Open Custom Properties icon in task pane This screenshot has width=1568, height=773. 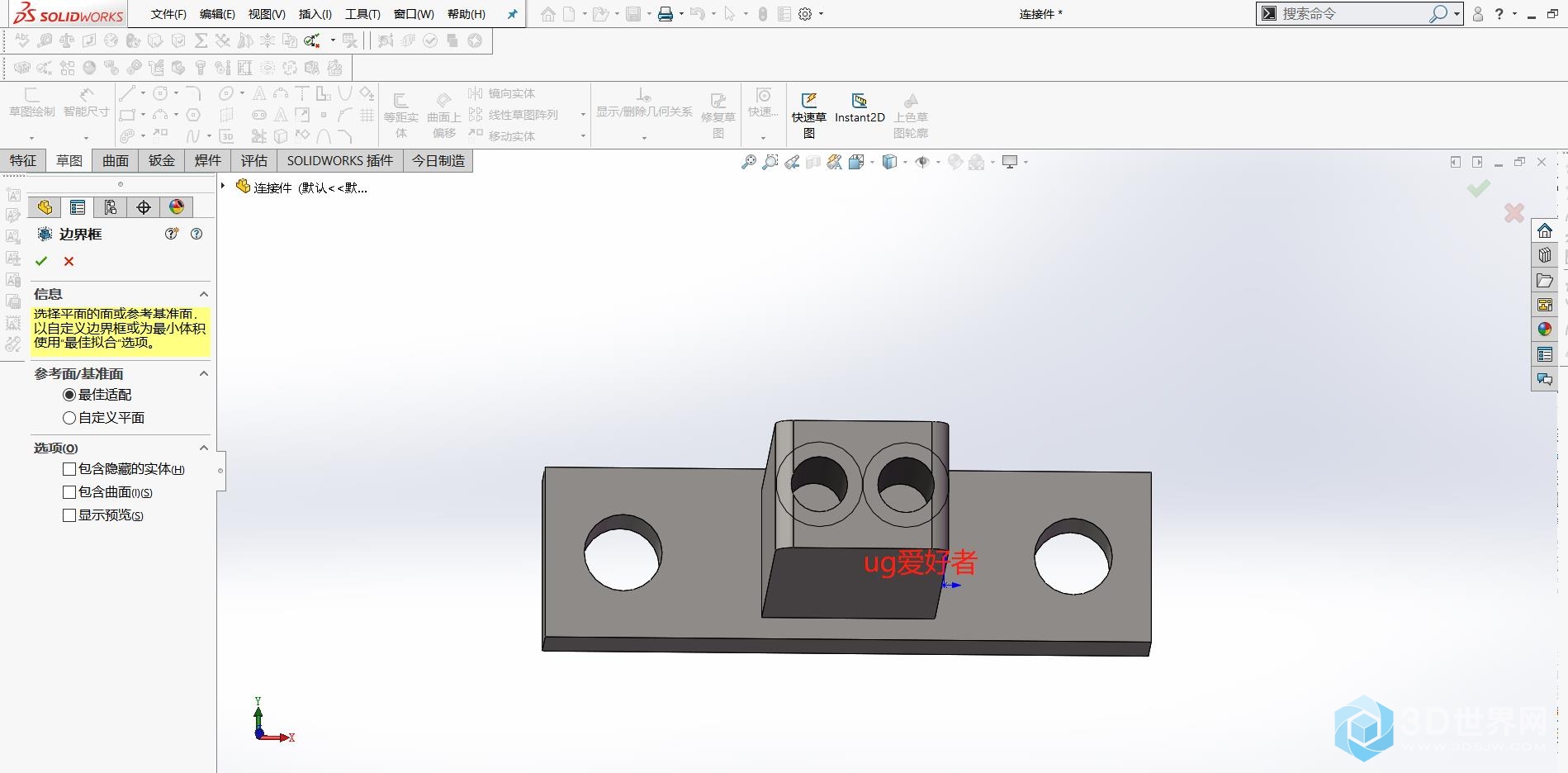[1545, 354]
